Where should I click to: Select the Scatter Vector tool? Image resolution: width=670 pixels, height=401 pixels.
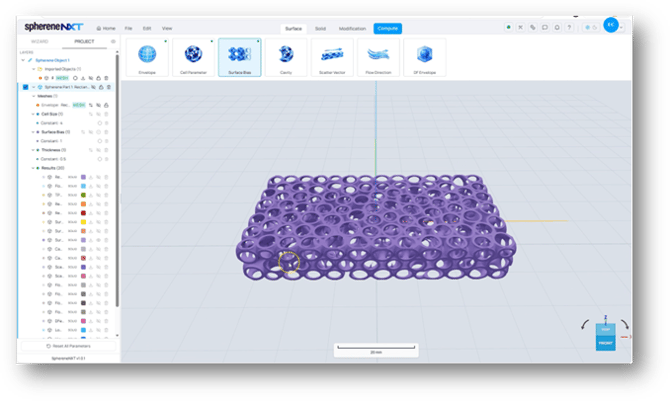point(332,57)
